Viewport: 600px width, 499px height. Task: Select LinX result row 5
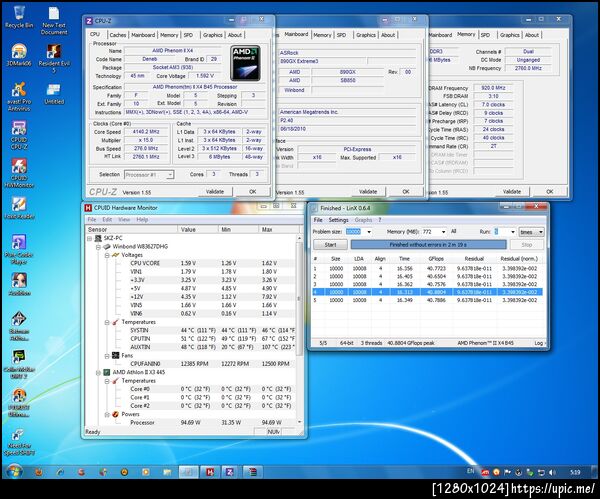coord(428,300)
